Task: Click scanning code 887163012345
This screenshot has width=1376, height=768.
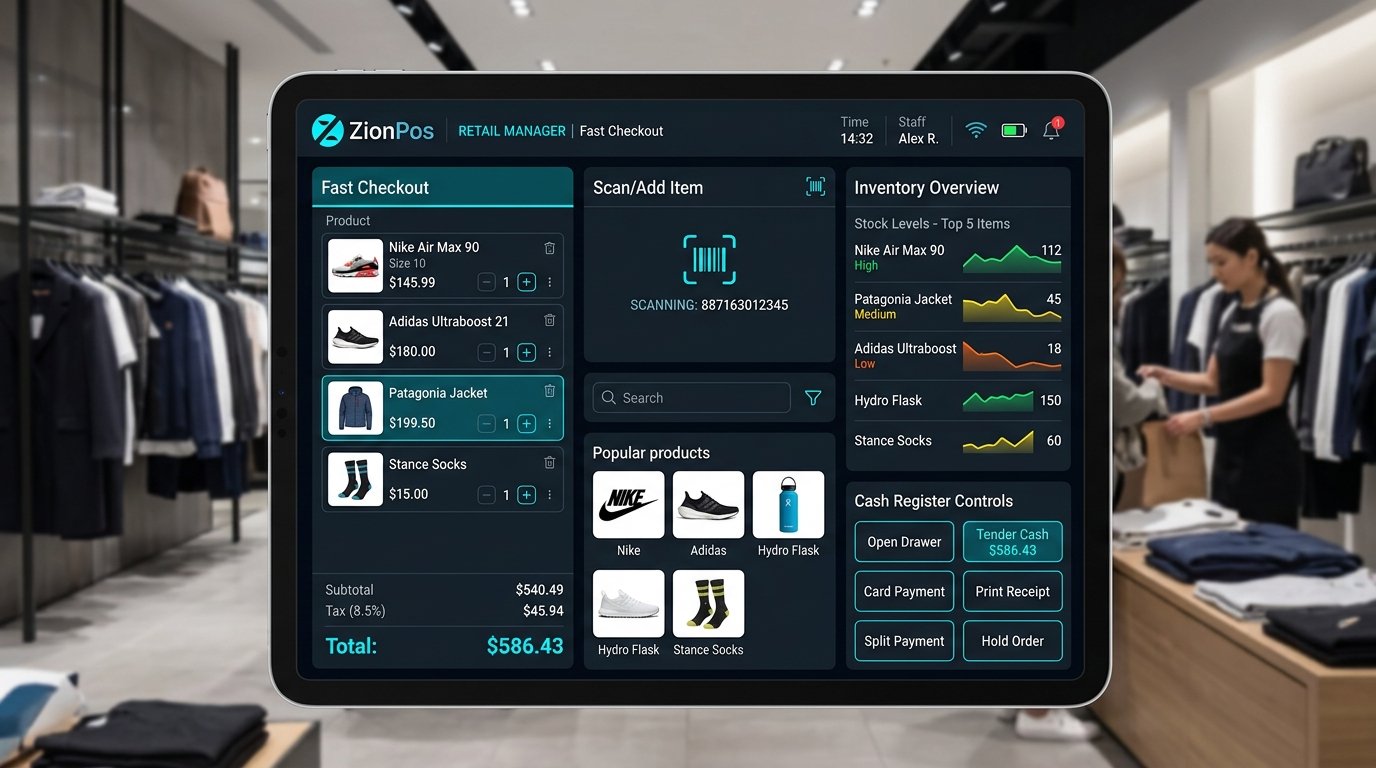Action: pyautogui.click(x=744, y=305)
